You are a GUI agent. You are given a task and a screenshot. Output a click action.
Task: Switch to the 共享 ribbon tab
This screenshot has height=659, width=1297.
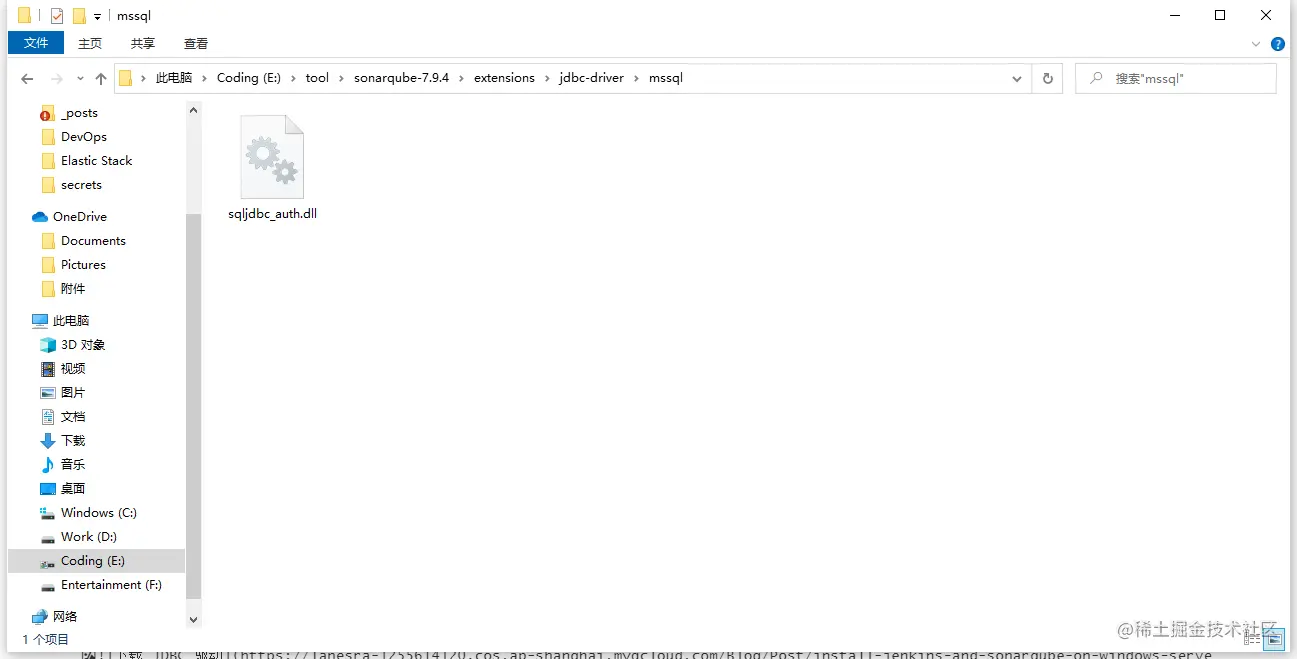(x=143, y=43)
